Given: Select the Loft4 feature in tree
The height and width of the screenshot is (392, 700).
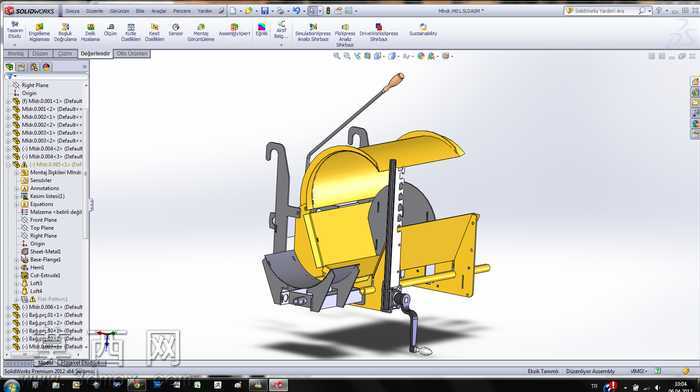Looking at the screenshot, I should click(x=36, y=291).
